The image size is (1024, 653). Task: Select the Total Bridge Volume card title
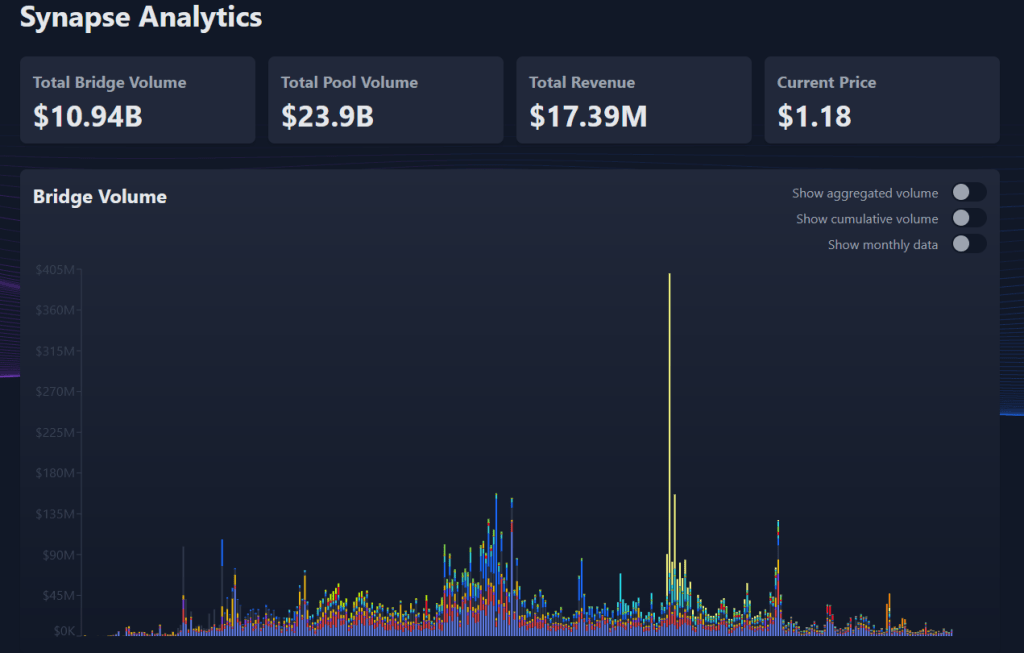point(110,83)
